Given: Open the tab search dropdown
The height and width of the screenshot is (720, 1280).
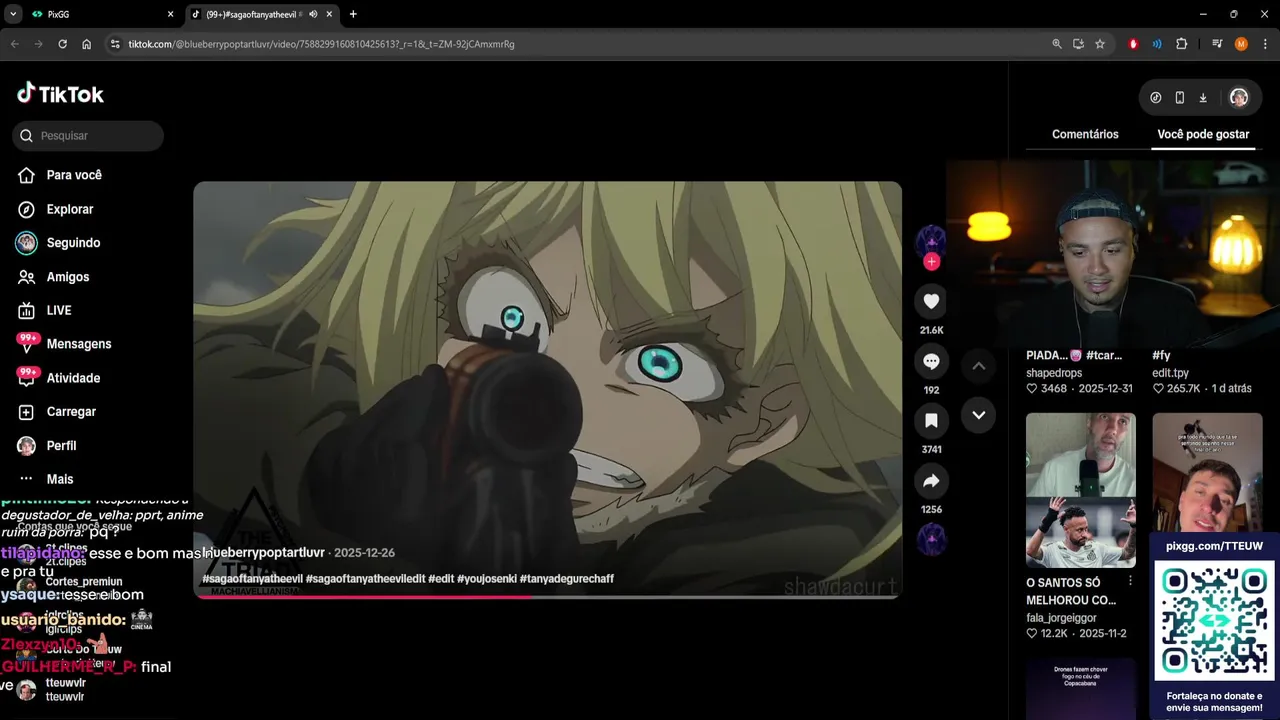Looking at the screenshot, I should click(x=13, y=14).
